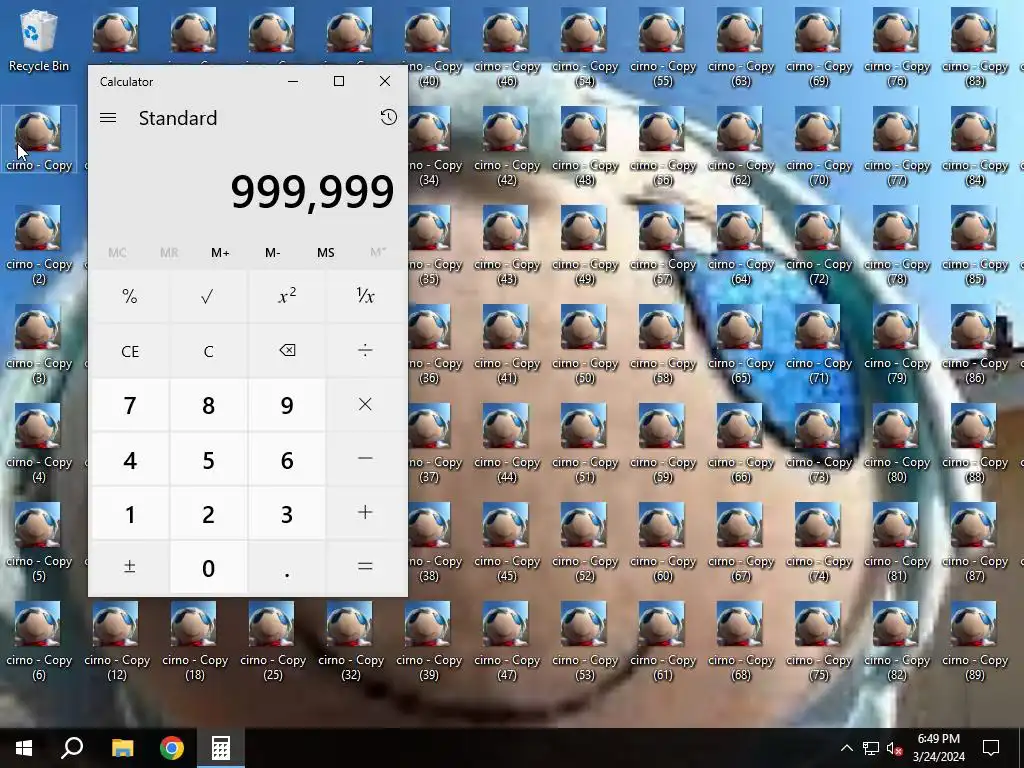Click number 1 key
The height and width of the screenshot is (768, 1024).
point(130,513)
